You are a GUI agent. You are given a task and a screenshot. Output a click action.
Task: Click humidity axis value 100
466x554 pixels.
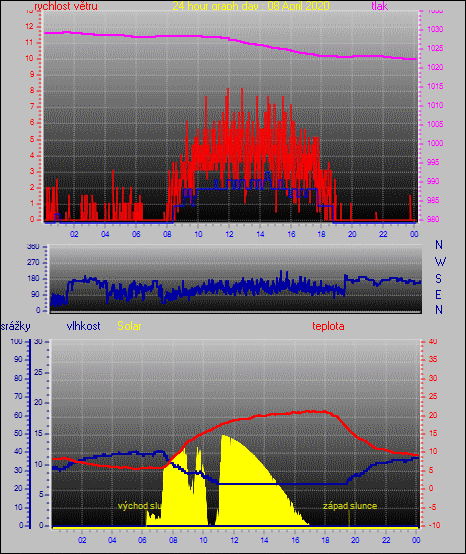point(16,341)
